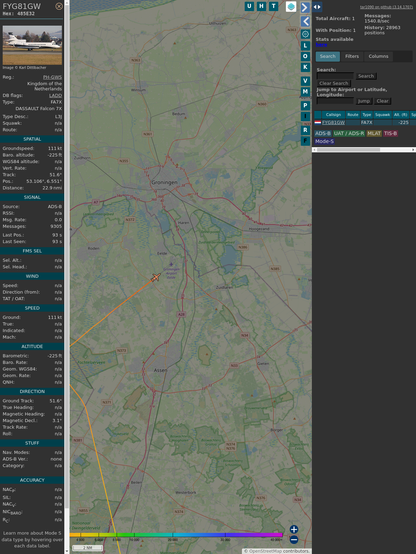Toggle the K map button
Viewport: 416px width, 554px height.
[305, 67]
